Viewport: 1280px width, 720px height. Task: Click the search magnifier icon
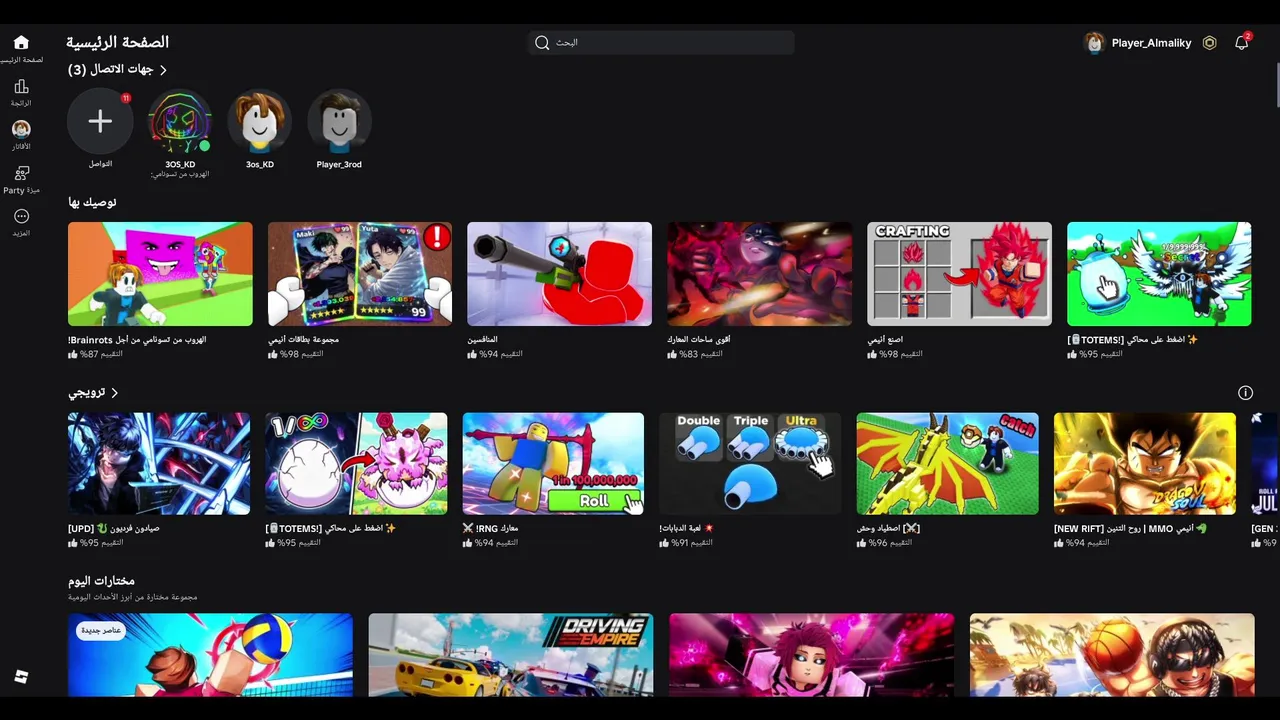[542, 42]
